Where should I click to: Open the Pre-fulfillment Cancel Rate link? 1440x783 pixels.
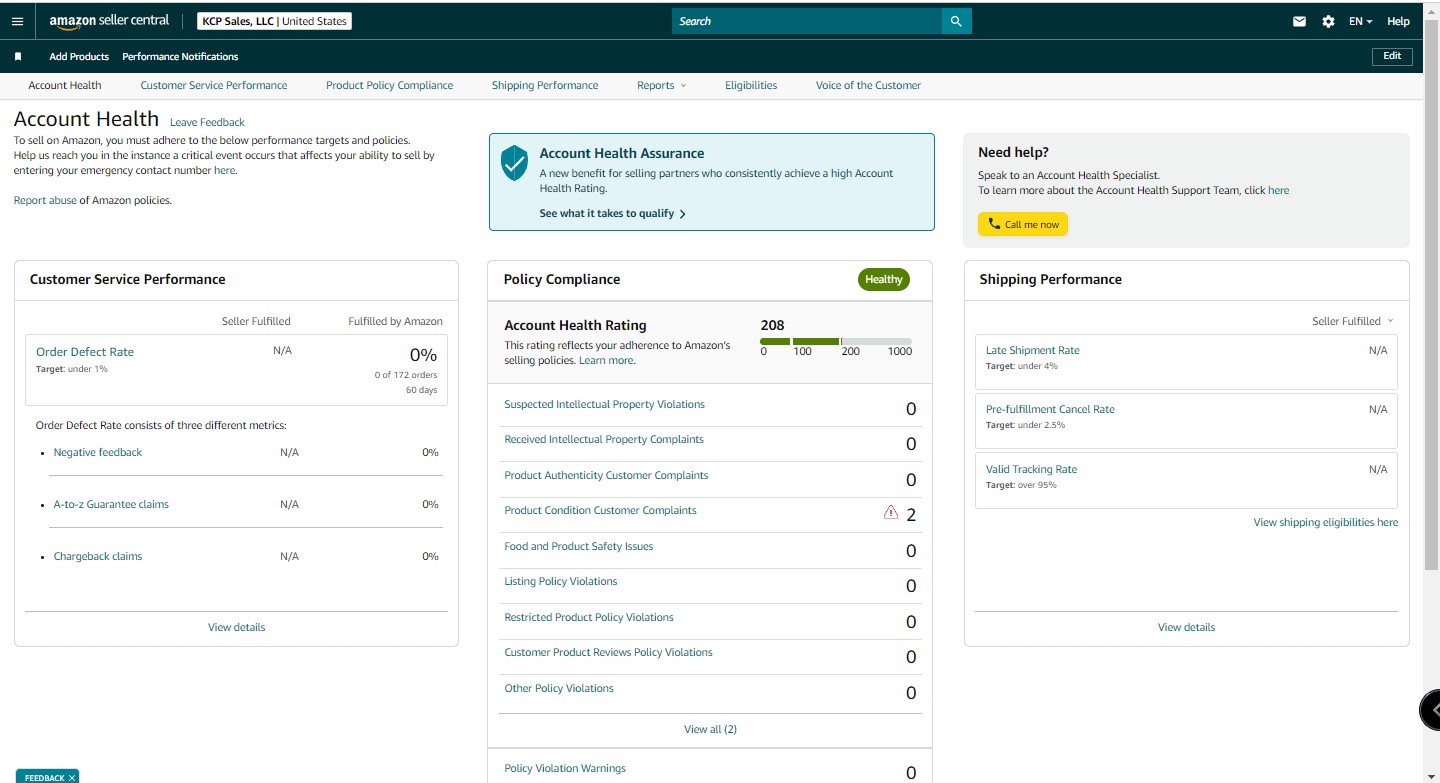pyautogui.click(x=1050, y=410)
